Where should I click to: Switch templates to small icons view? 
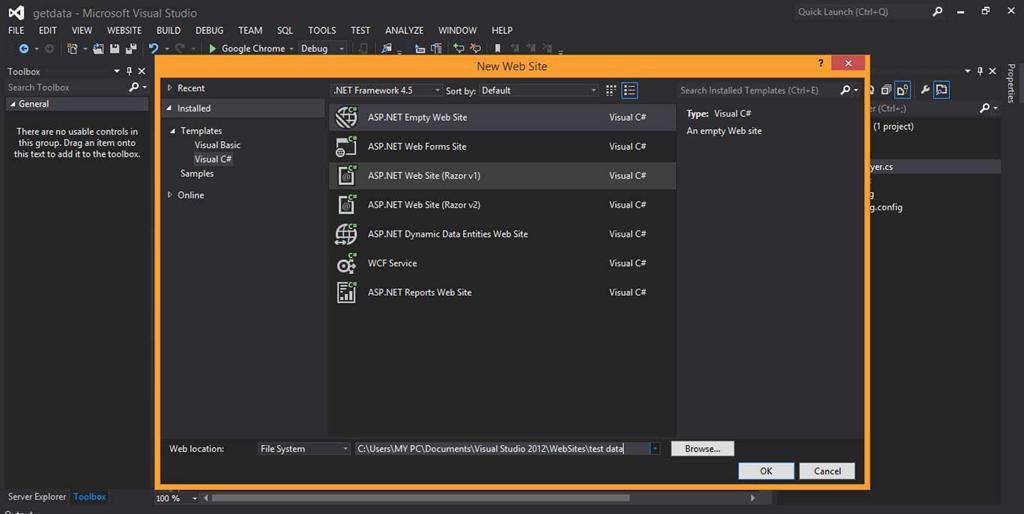(x=611, y=91)
